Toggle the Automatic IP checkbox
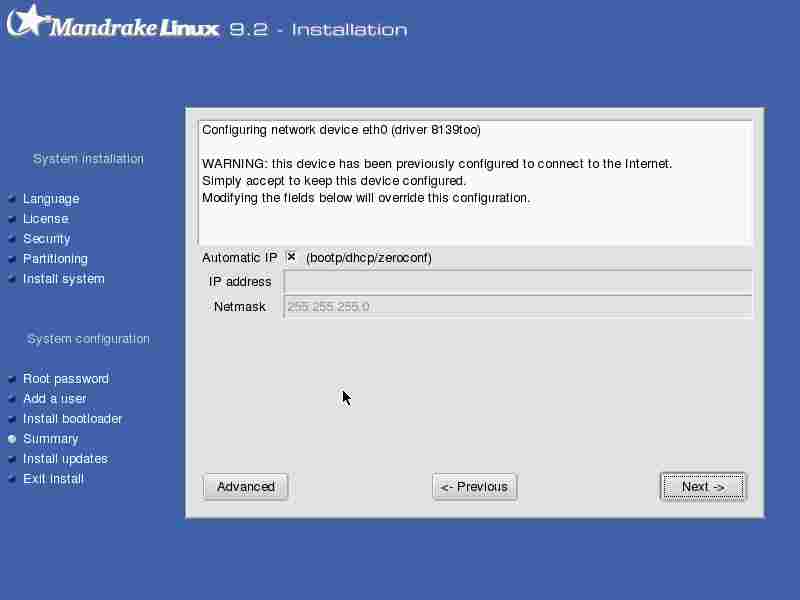The height and width of the screenshot is (600, 800). [291, 257]
